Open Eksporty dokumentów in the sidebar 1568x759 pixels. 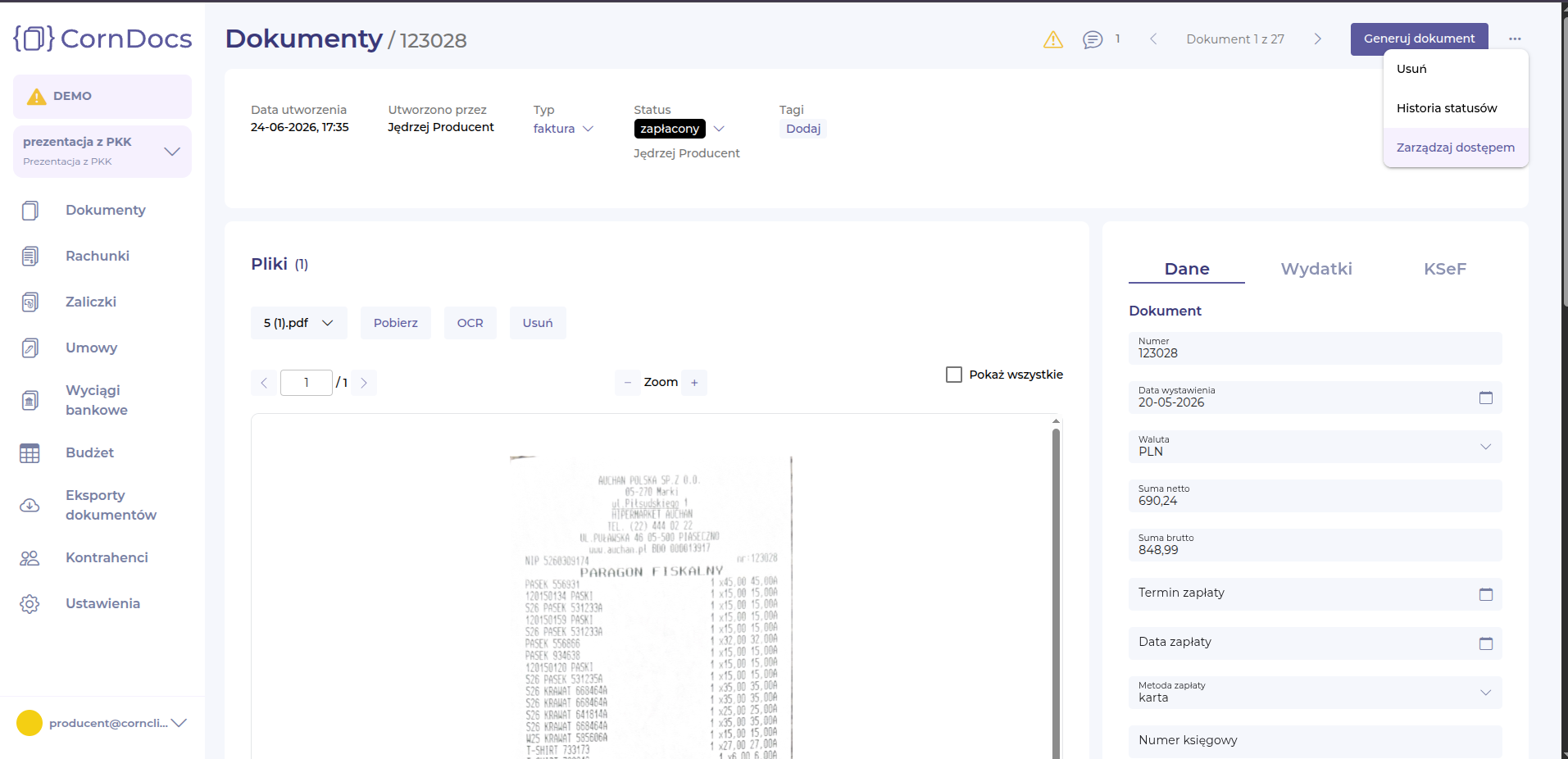tap(111, 505)
